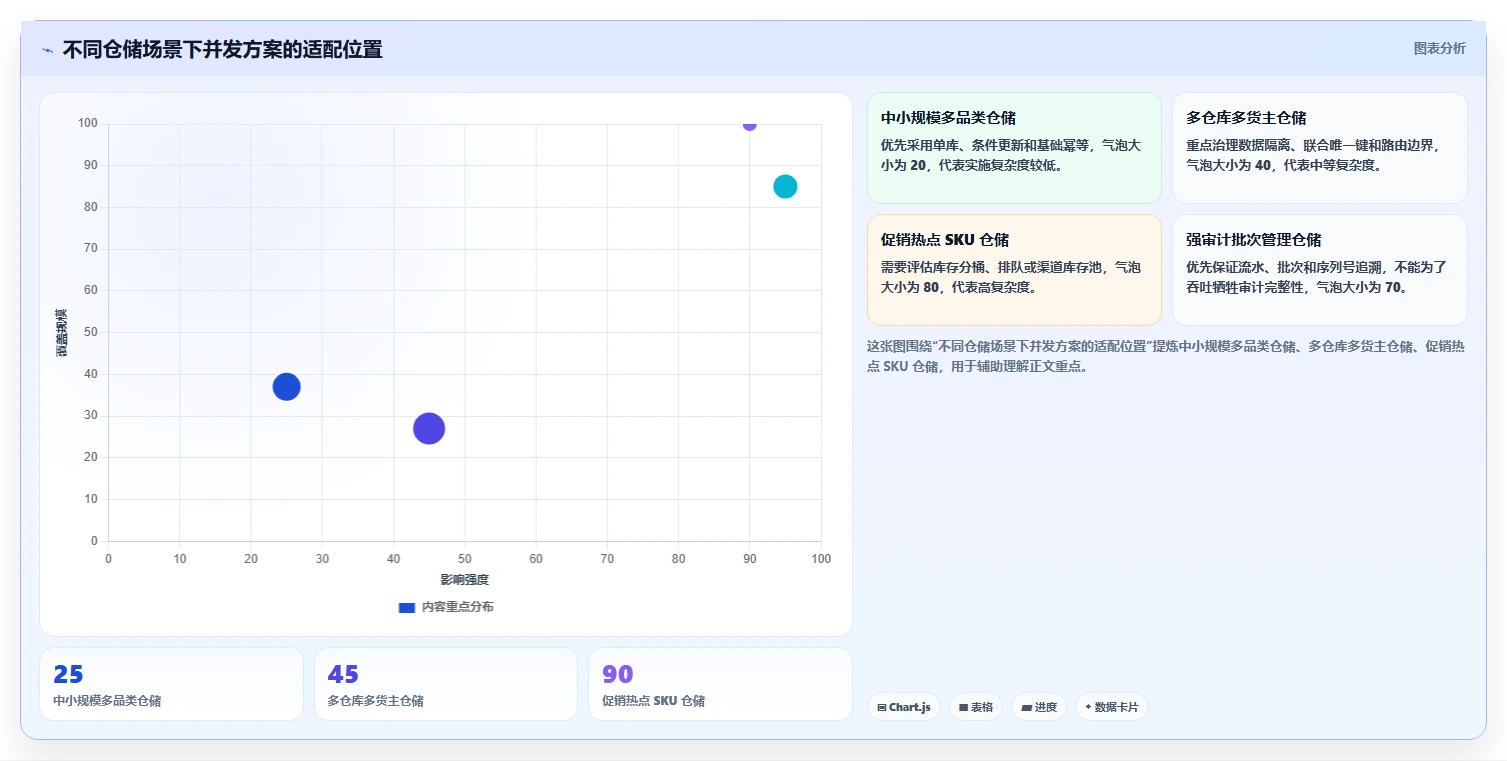Click the lightning icon beside the title

[x=47, y=50]
